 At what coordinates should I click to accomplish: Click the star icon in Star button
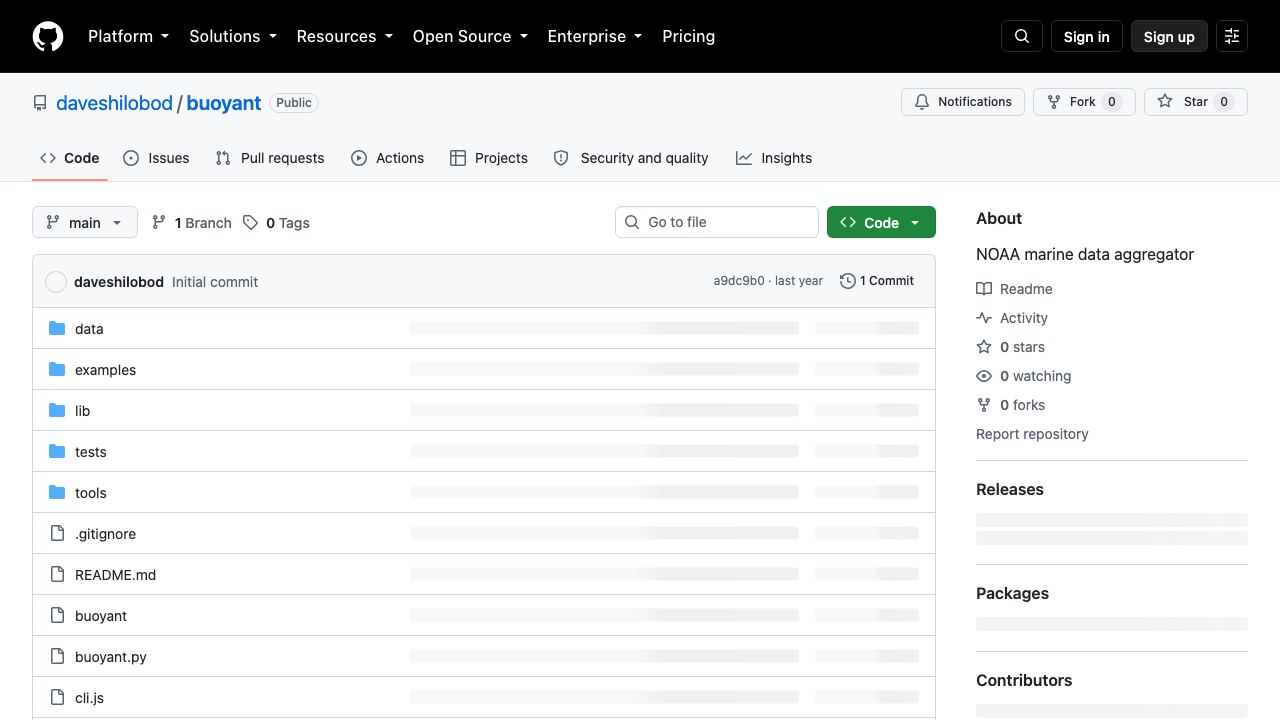[1165, 102]
